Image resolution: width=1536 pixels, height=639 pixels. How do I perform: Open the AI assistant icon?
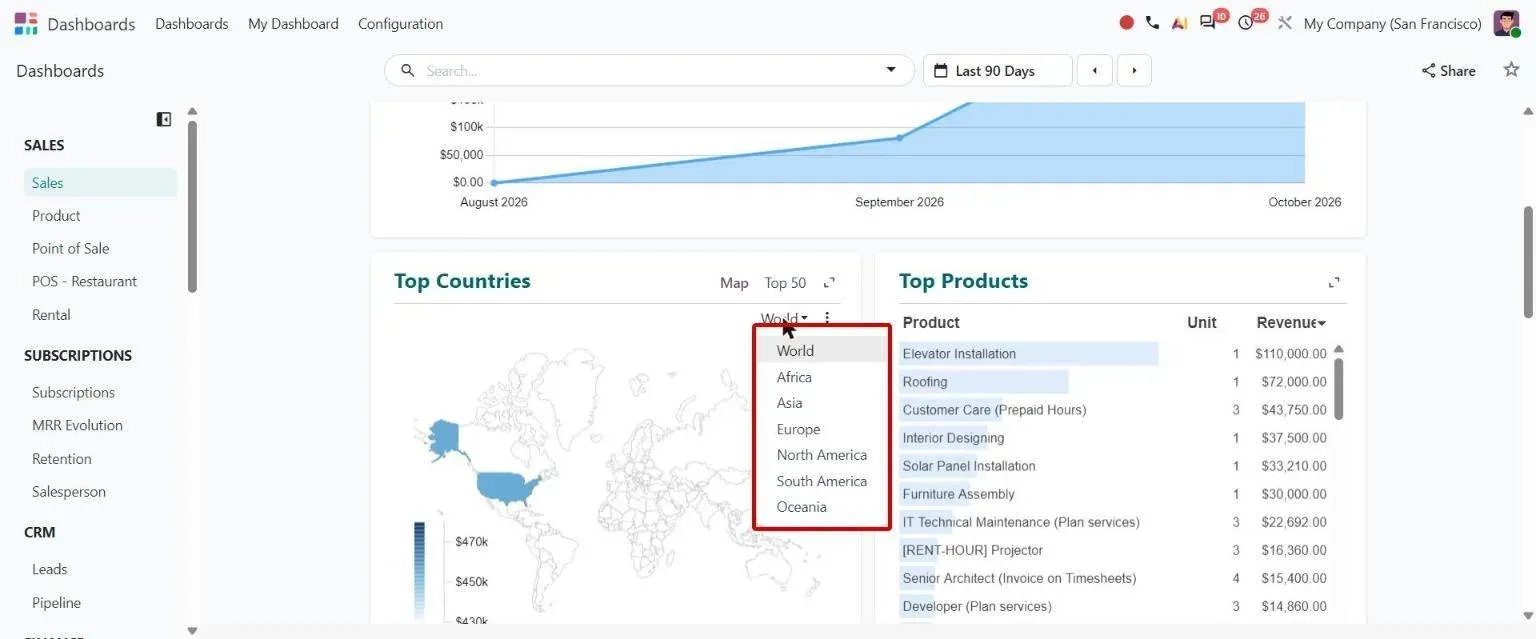(x=1180, y=23)
